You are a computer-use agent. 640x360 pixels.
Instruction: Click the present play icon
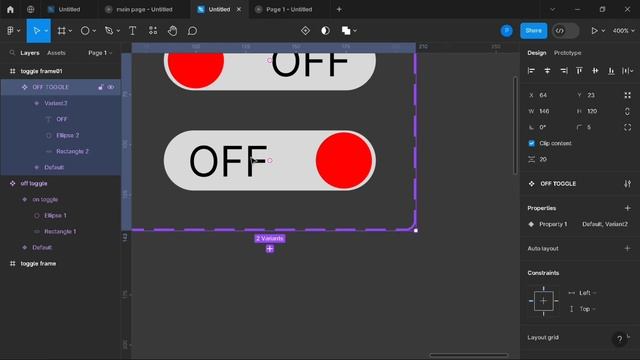point(594,31)
